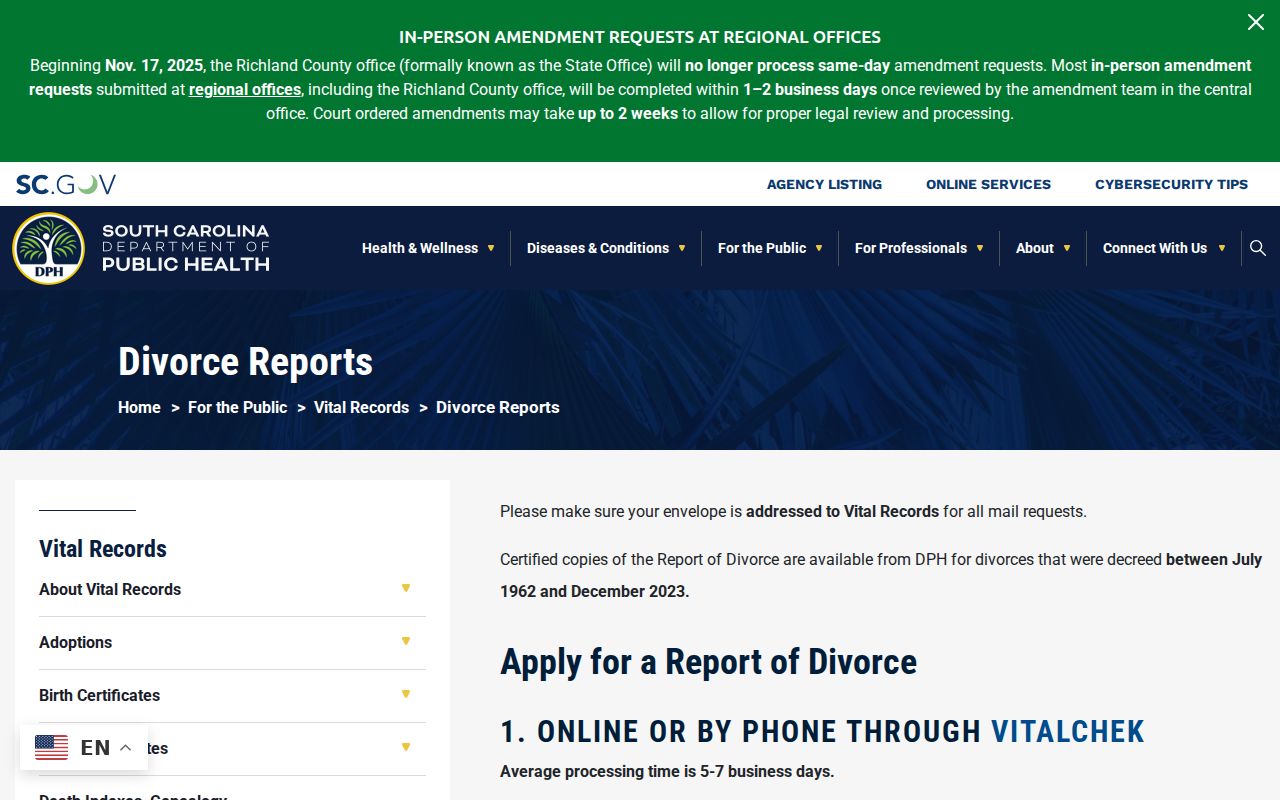Click the Diseases & Conditions dropdown arrow
1280x800 pixels.
tap(682, 248)
